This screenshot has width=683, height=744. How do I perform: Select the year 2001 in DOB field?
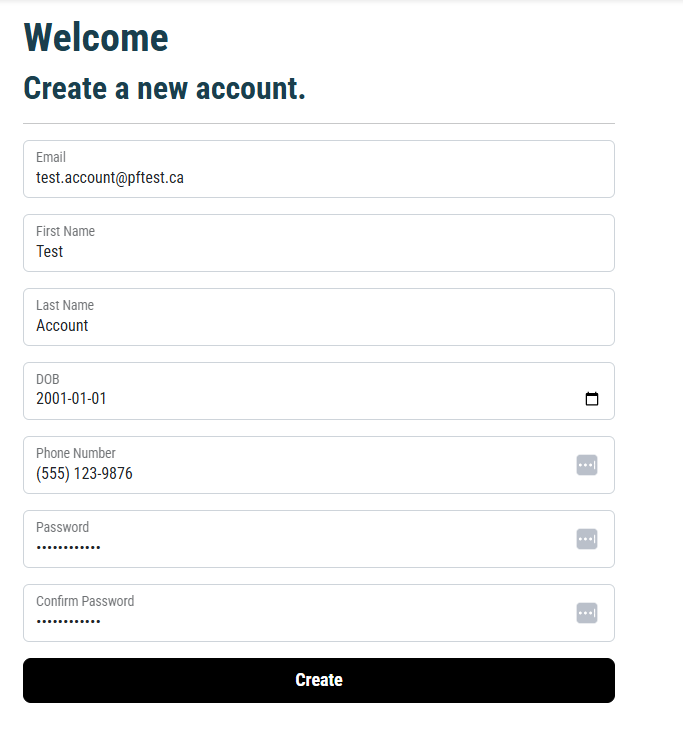tap(51, 399)
